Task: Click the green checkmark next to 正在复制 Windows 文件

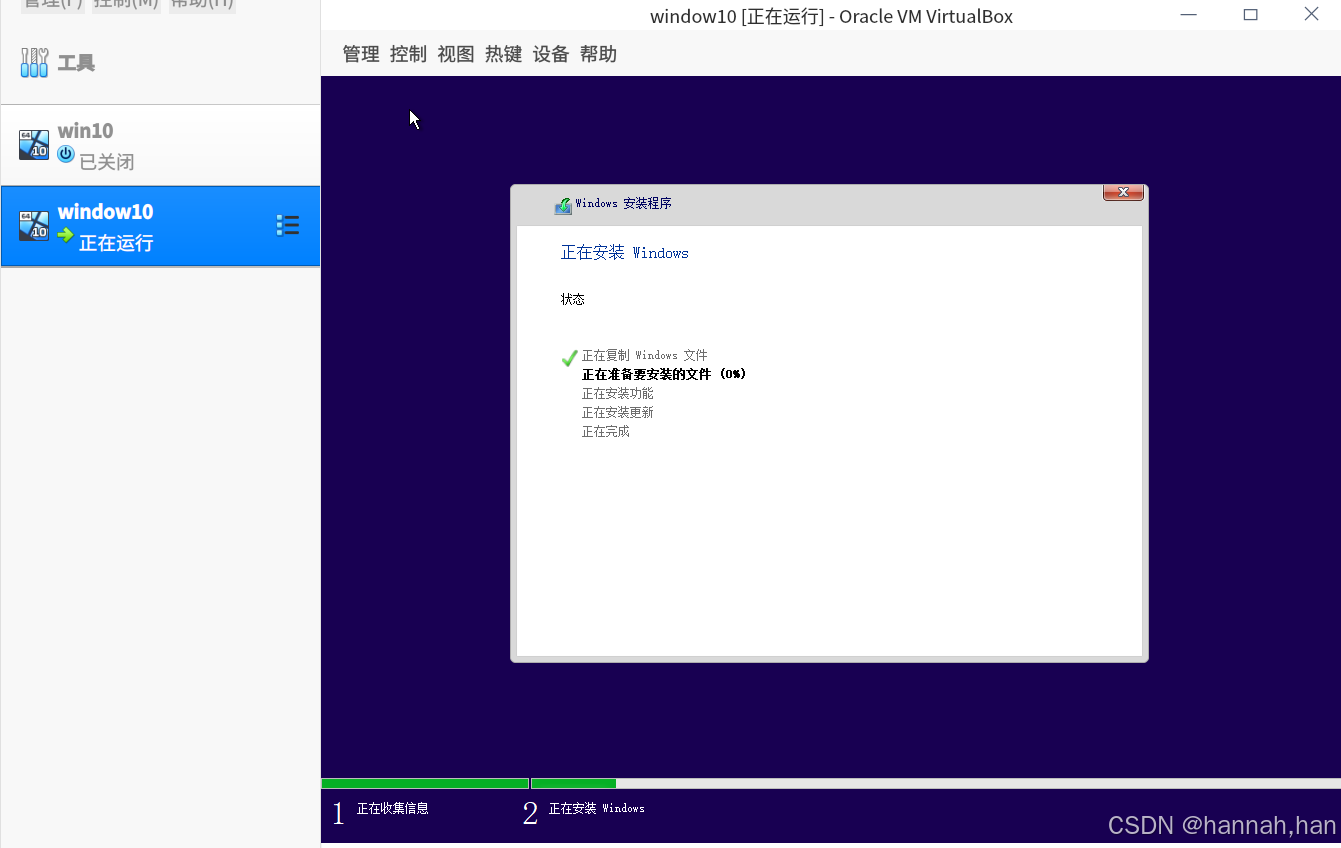Action: pyautogui.click(x=570, y=357)
